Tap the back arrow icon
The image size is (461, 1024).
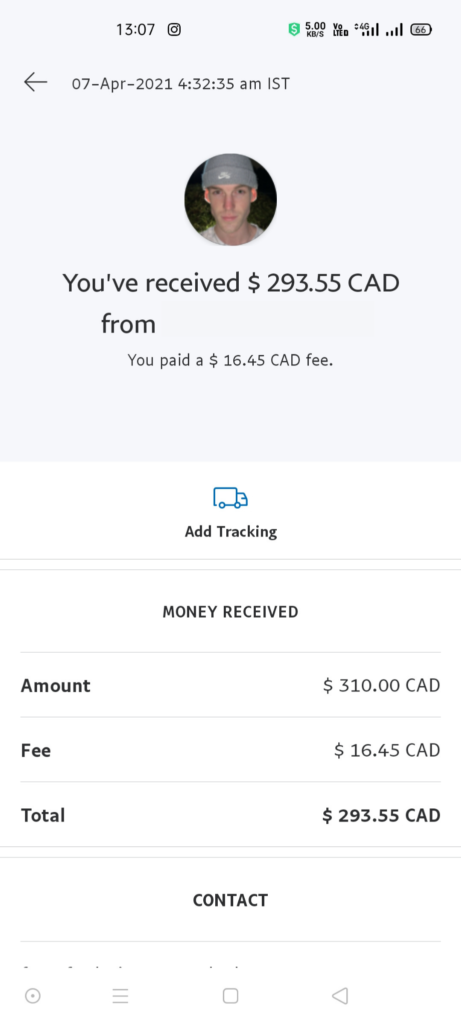coord(35,82)
